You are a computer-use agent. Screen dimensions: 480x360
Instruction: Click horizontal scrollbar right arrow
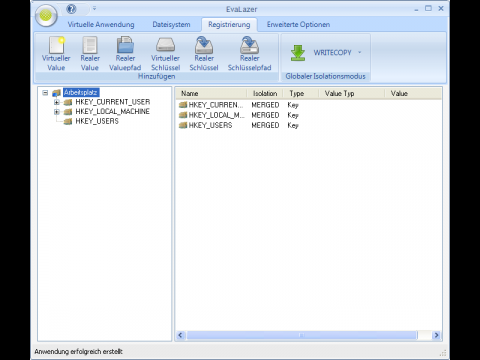coord(436,335)
